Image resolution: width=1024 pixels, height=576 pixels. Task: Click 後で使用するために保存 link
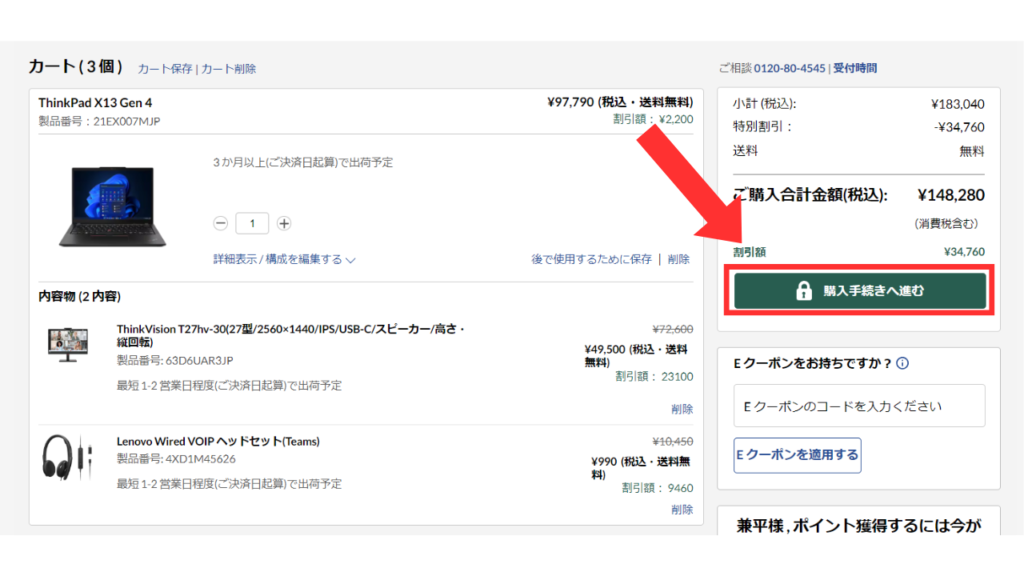[x=591, y=259]
